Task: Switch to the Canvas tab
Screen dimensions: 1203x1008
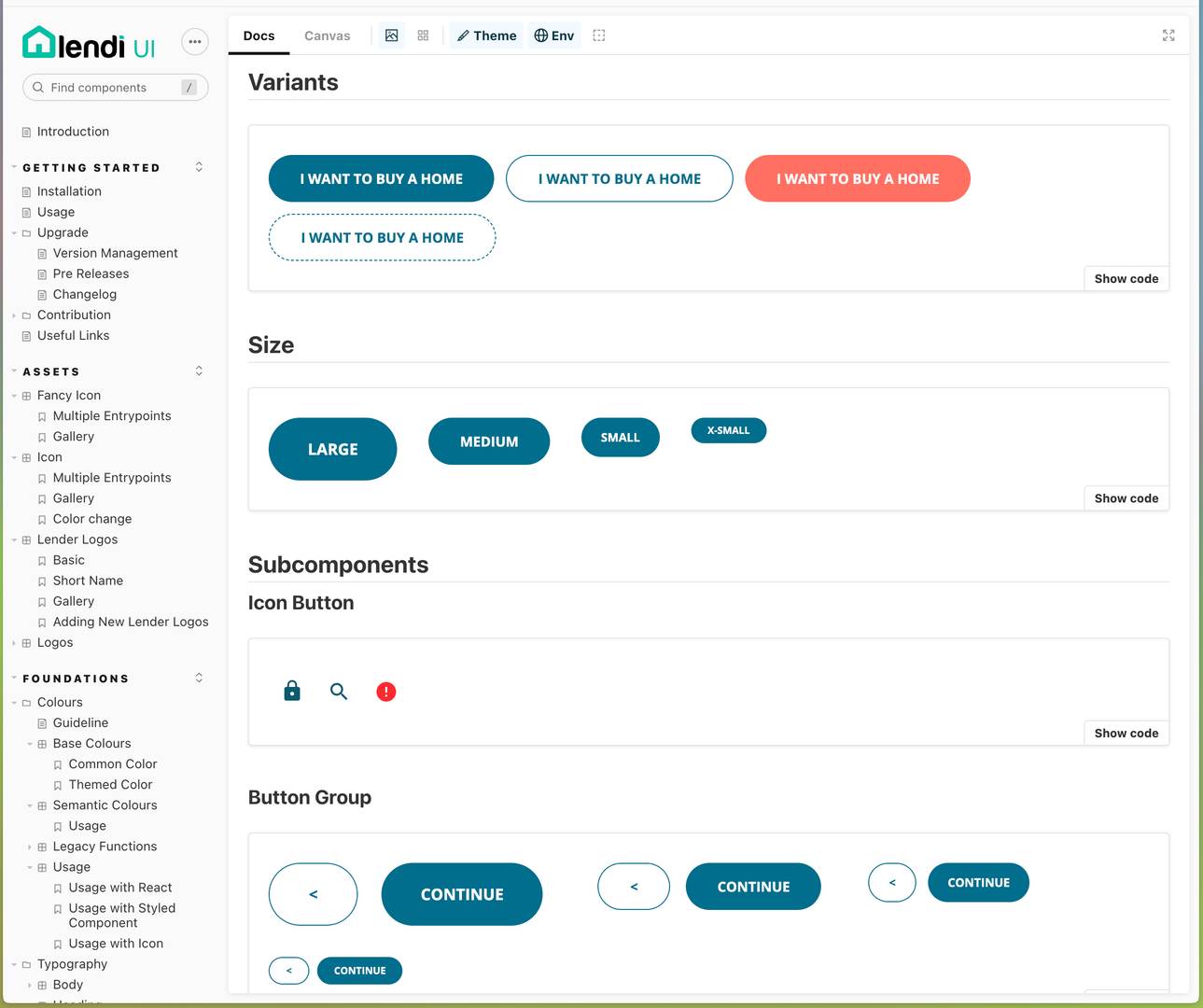Action: (x=327, y=35)
